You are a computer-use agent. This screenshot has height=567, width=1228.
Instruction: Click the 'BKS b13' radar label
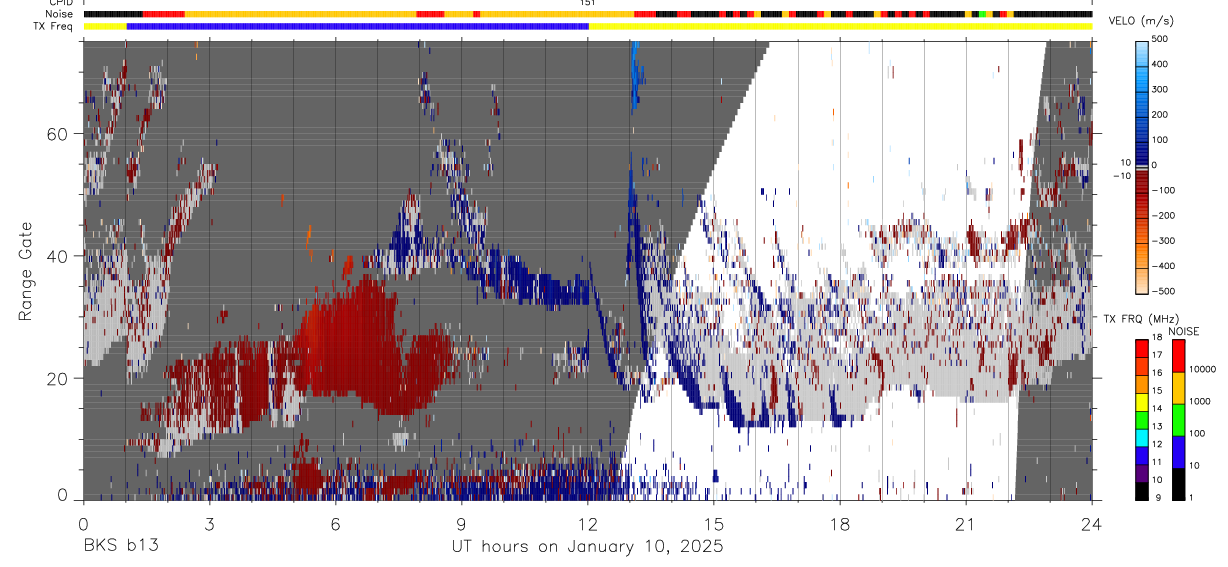point(120,546)
